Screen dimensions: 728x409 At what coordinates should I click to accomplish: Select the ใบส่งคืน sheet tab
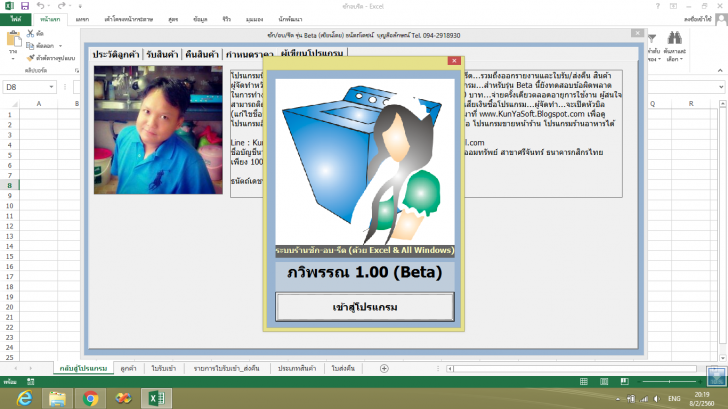[343, 368]
